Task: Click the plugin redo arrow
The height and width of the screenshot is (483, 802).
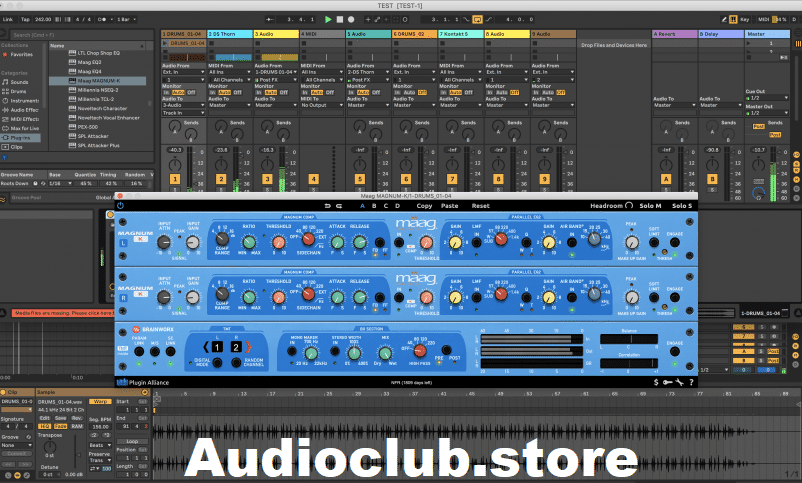Action: (339, 206)
